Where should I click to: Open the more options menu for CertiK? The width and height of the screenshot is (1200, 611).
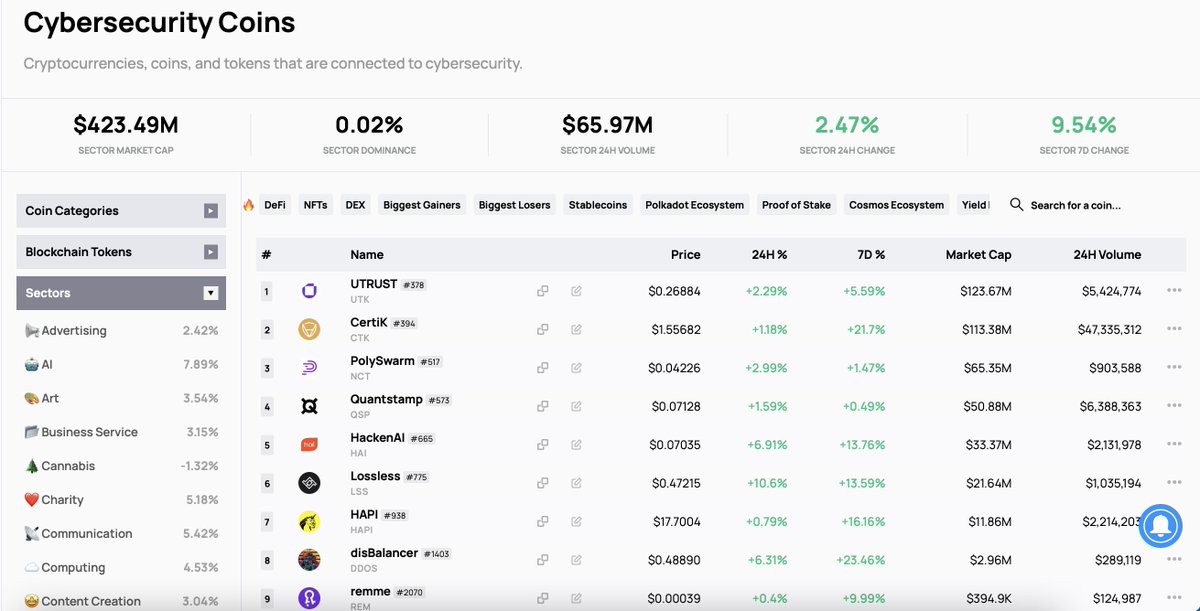(1174, 329)
